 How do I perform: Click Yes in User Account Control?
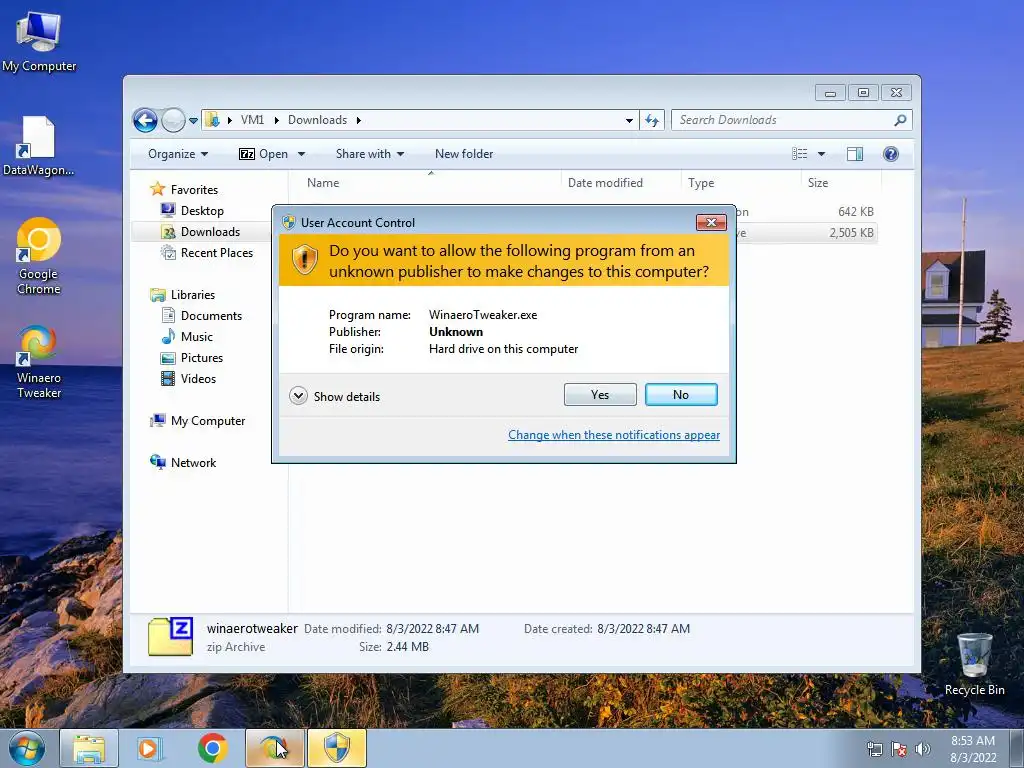(x=600, y=394)
